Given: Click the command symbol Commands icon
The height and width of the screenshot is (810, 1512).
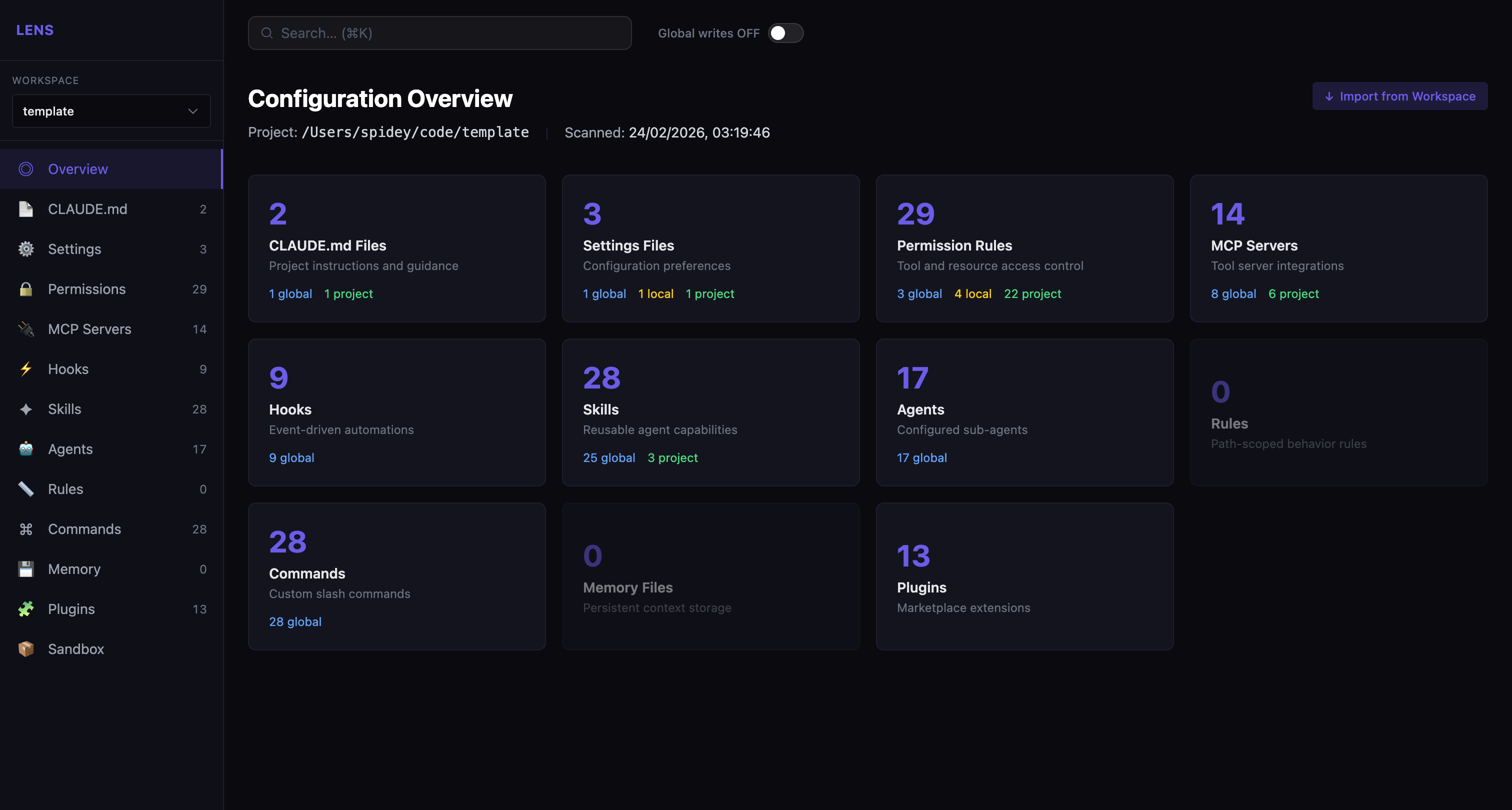Looking at the screenshot, I should point(26,529).
